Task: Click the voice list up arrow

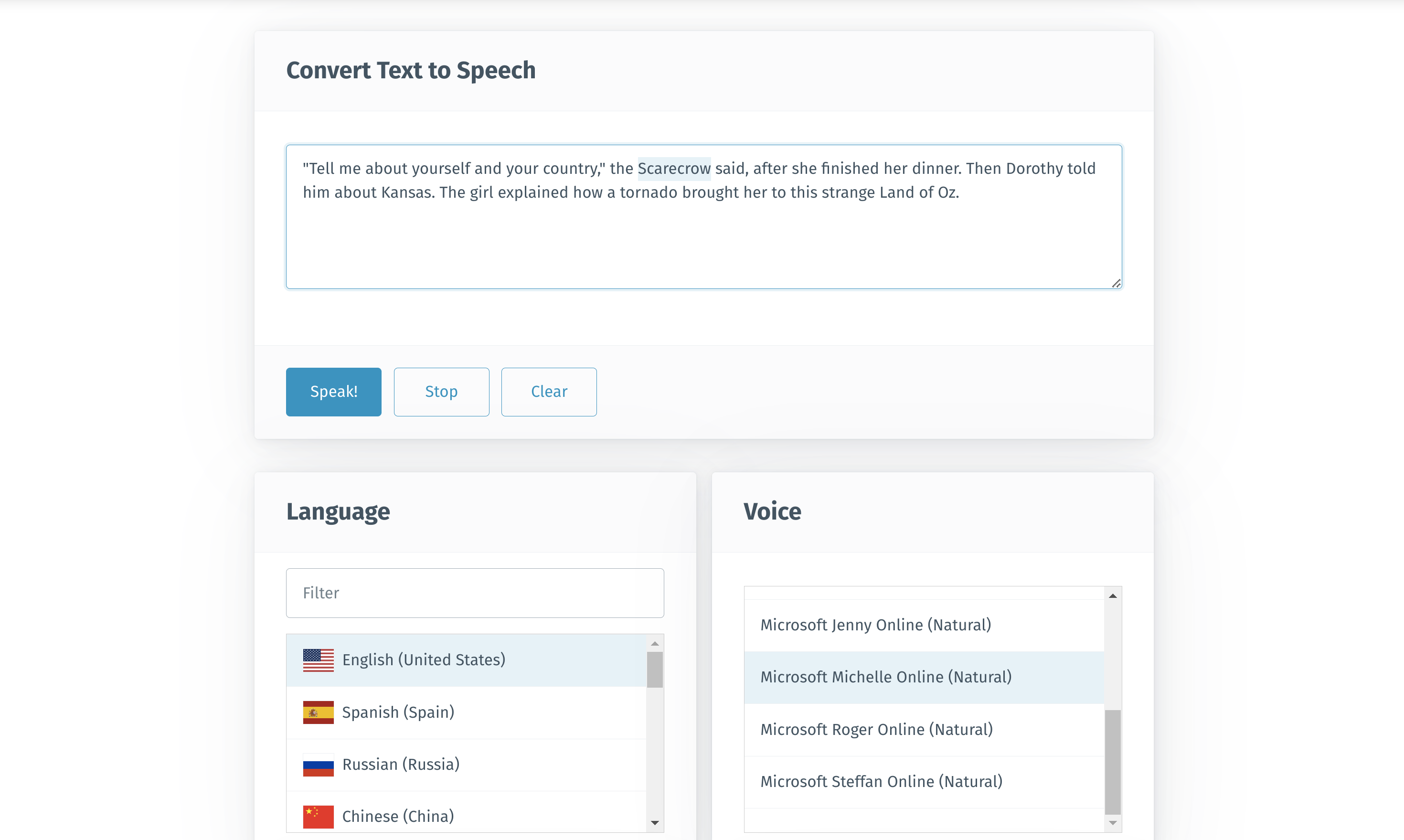Action: pos(1113,595)
